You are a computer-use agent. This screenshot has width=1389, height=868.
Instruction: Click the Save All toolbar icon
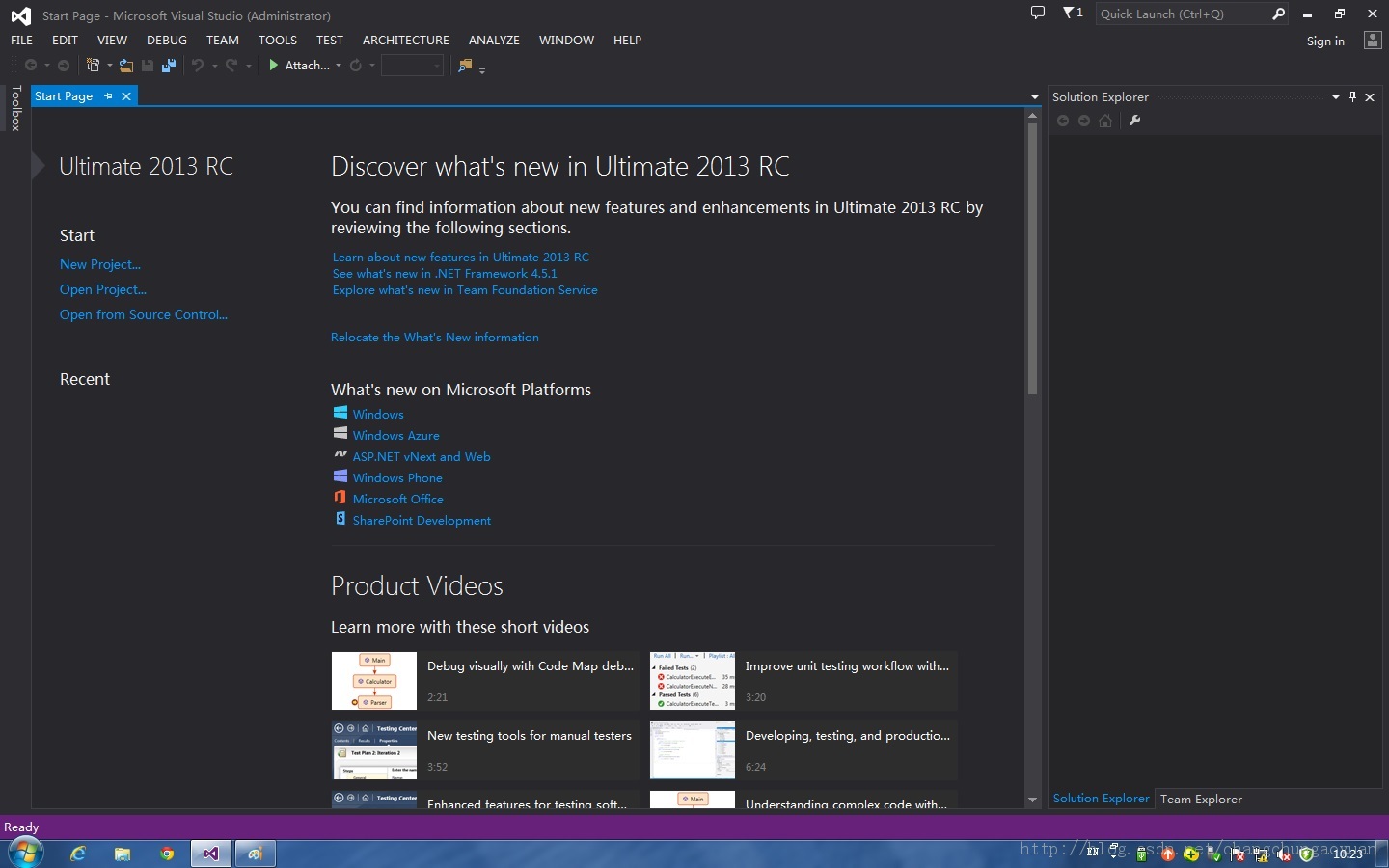[169, 66]
